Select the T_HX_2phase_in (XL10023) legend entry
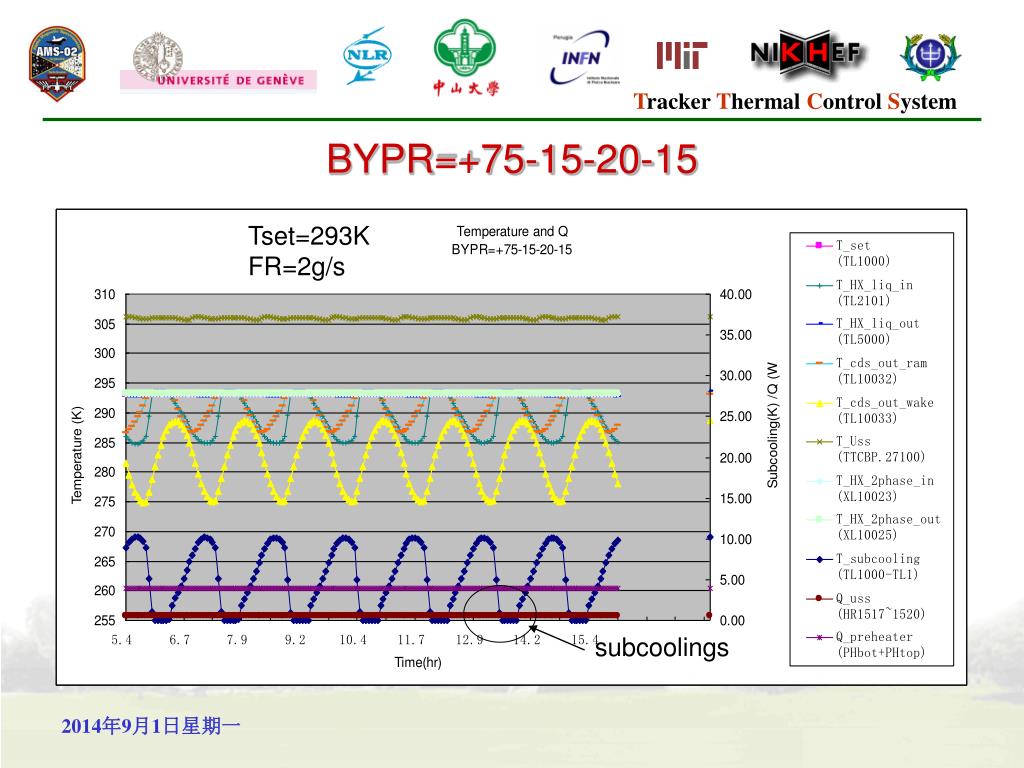The width and height of the screenshot is (1024, 768). click(870, 488)
